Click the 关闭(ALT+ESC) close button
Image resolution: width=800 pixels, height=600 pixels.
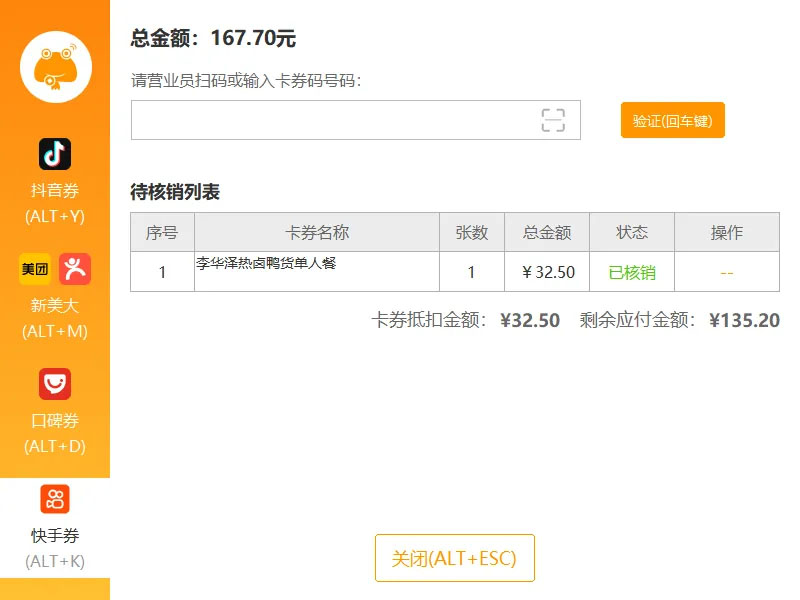455,558
